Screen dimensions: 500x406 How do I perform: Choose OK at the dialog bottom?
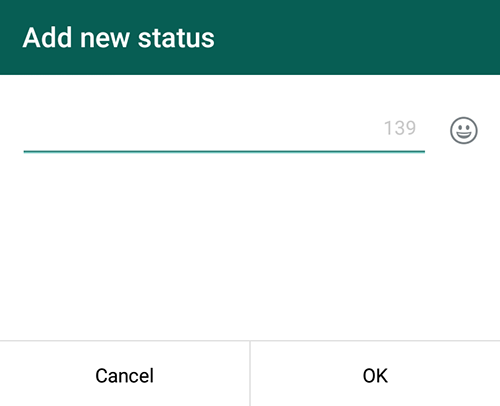[x=375, y=376]
